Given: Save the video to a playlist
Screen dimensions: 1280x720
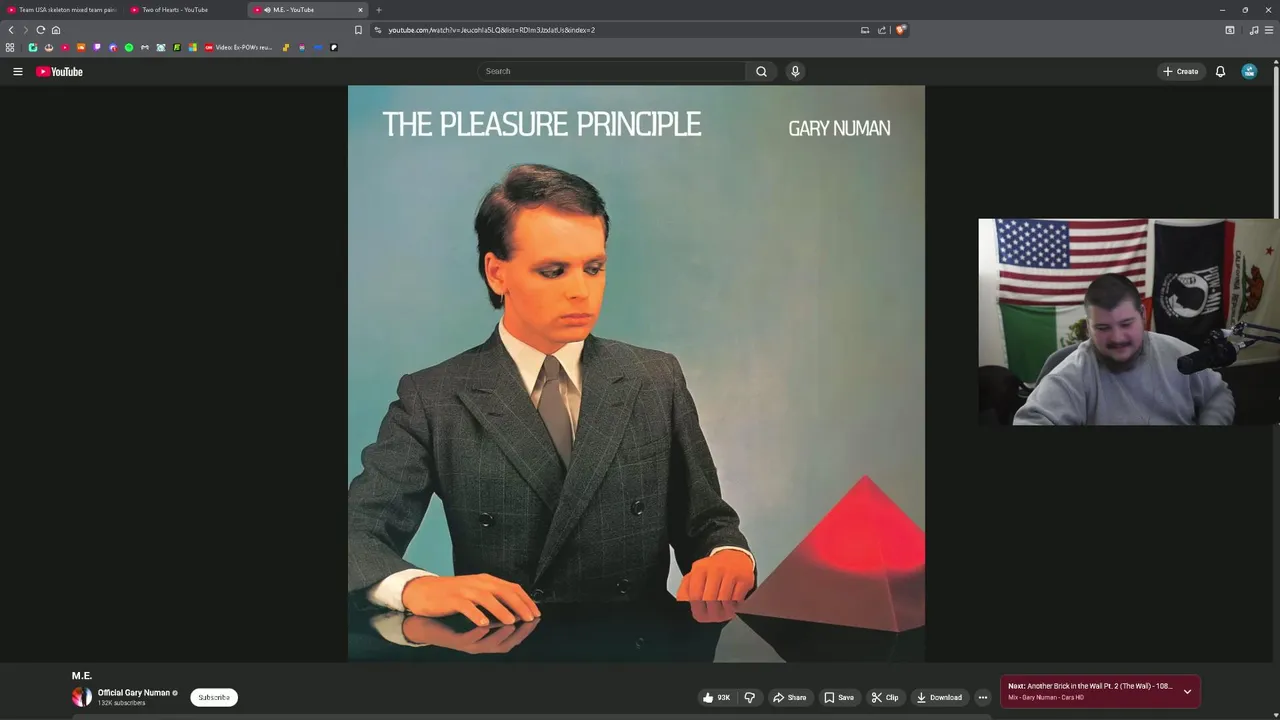Looking at the screenshot, I should click(838, 697).
